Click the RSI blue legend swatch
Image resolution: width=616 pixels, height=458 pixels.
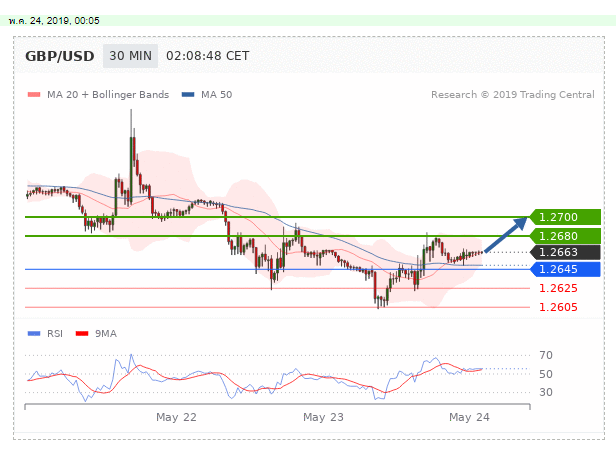click(34, 333)
